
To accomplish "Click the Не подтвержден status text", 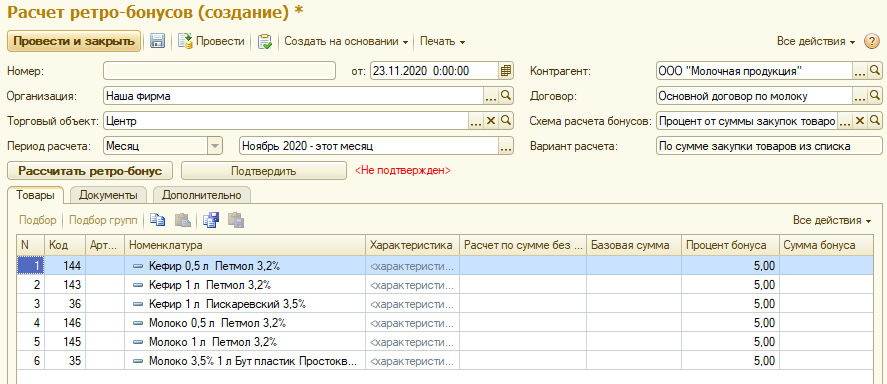I will tap(402, 170).
